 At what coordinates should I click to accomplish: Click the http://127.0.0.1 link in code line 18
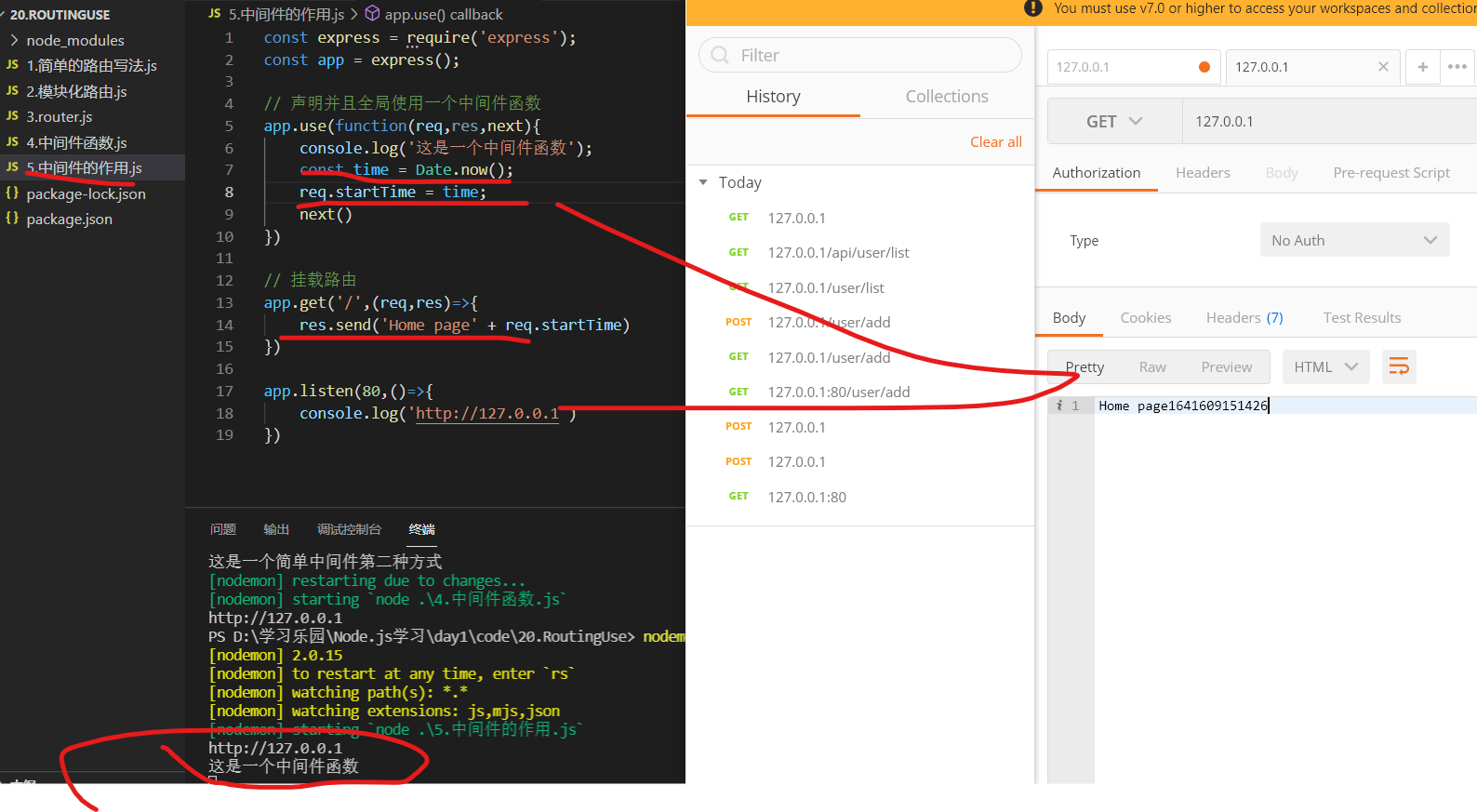[x=487, y=413]
